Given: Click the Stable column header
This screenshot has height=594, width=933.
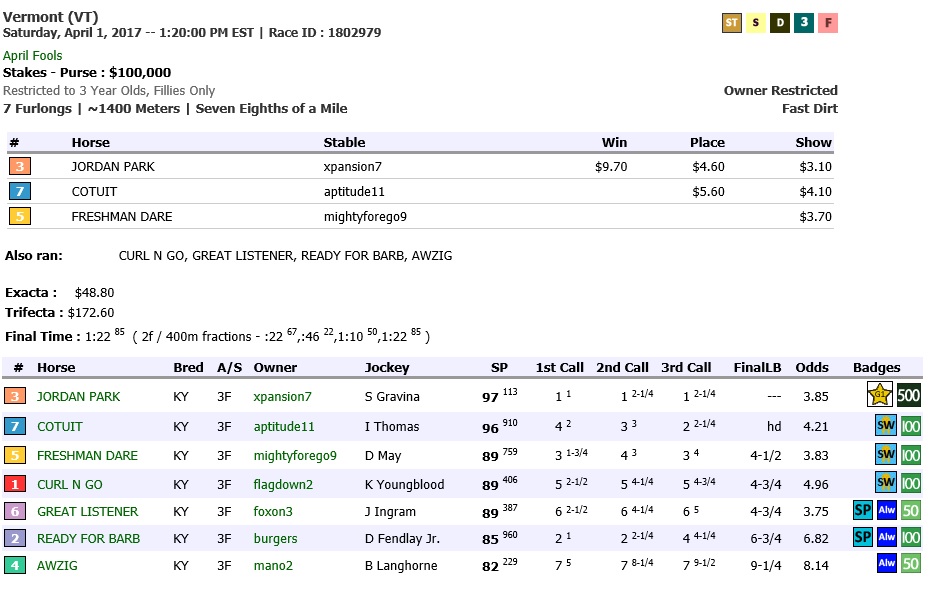Looking at the screenshot, I should (x=345, y=142).
